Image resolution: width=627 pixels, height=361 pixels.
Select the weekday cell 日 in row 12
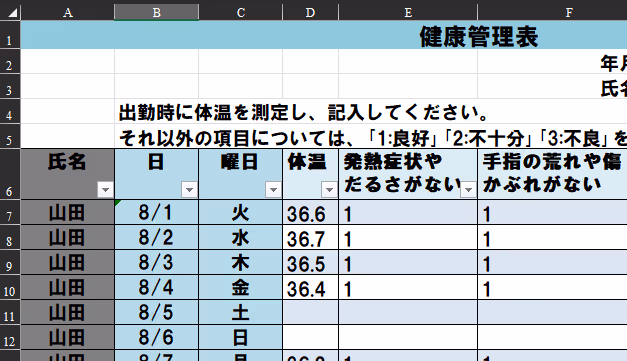pos(241,337)
